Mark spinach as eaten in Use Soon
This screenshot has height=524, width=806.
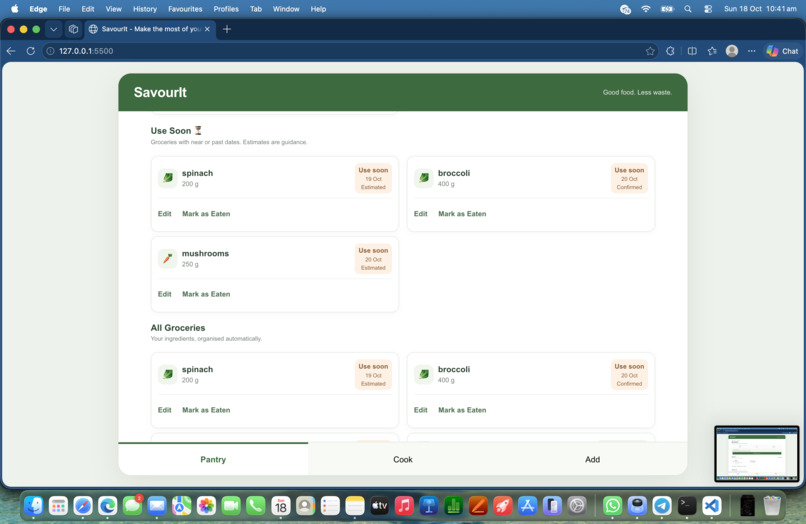206,213
